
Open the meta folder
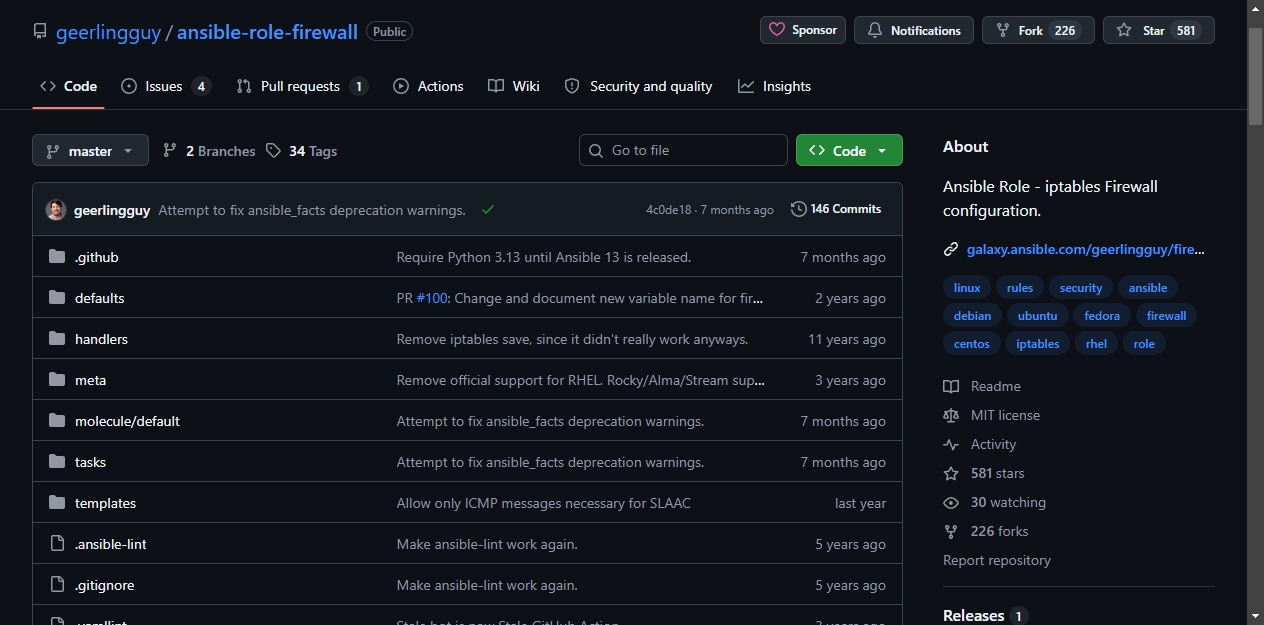pyautogui.click(x=90, y=380)
